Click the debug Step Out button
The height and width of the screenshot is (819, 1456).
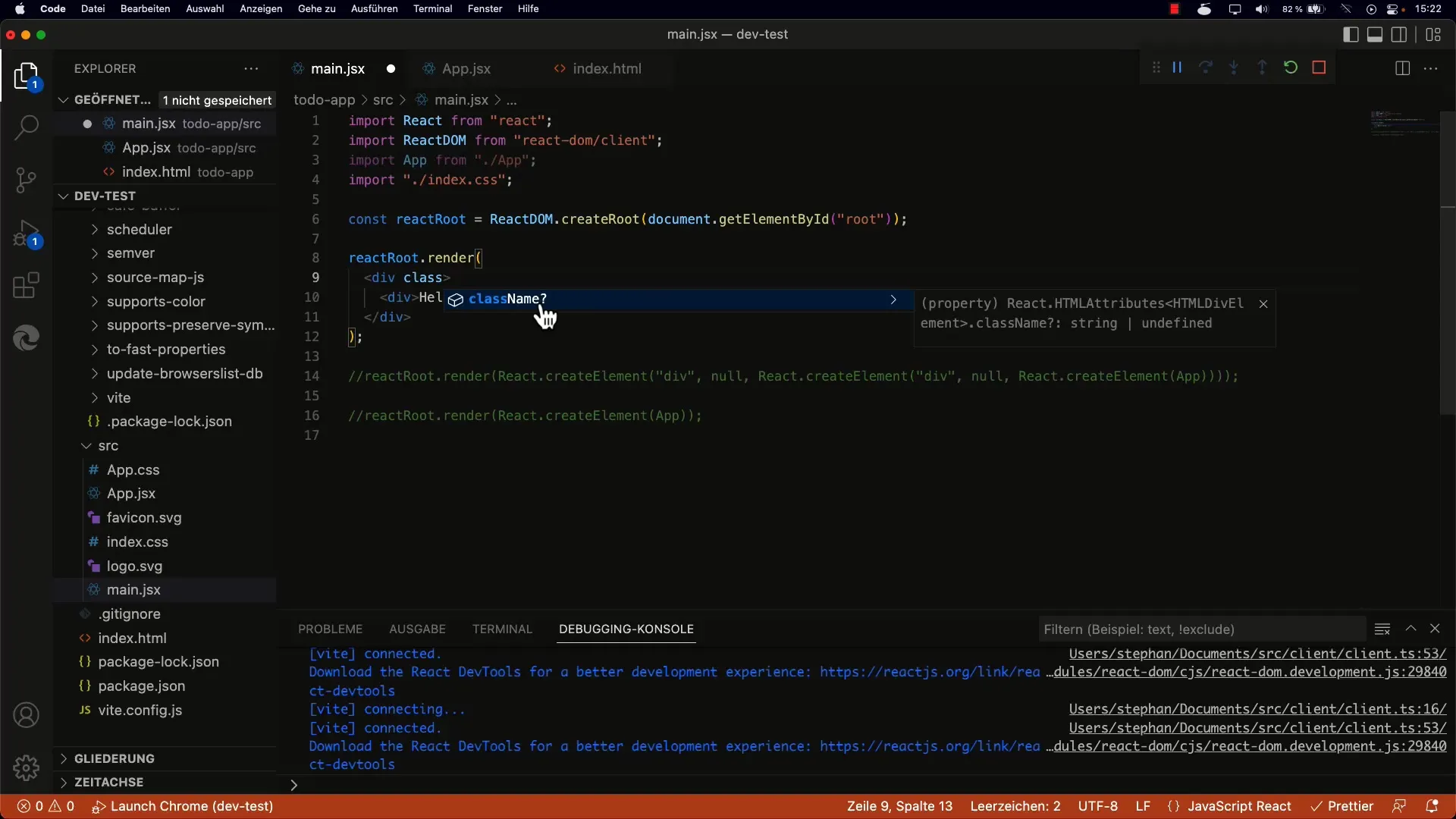pyautogui.click(x=1262, y=67)
